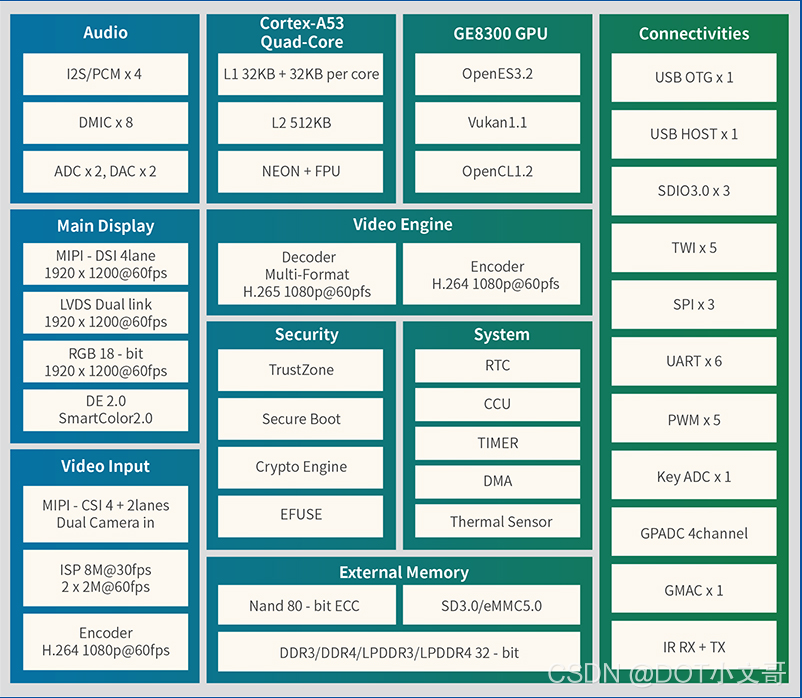Screen dimensions: 802x698
Task: Select the GE8300 GPU heading
Action: [x=500, y=34]
